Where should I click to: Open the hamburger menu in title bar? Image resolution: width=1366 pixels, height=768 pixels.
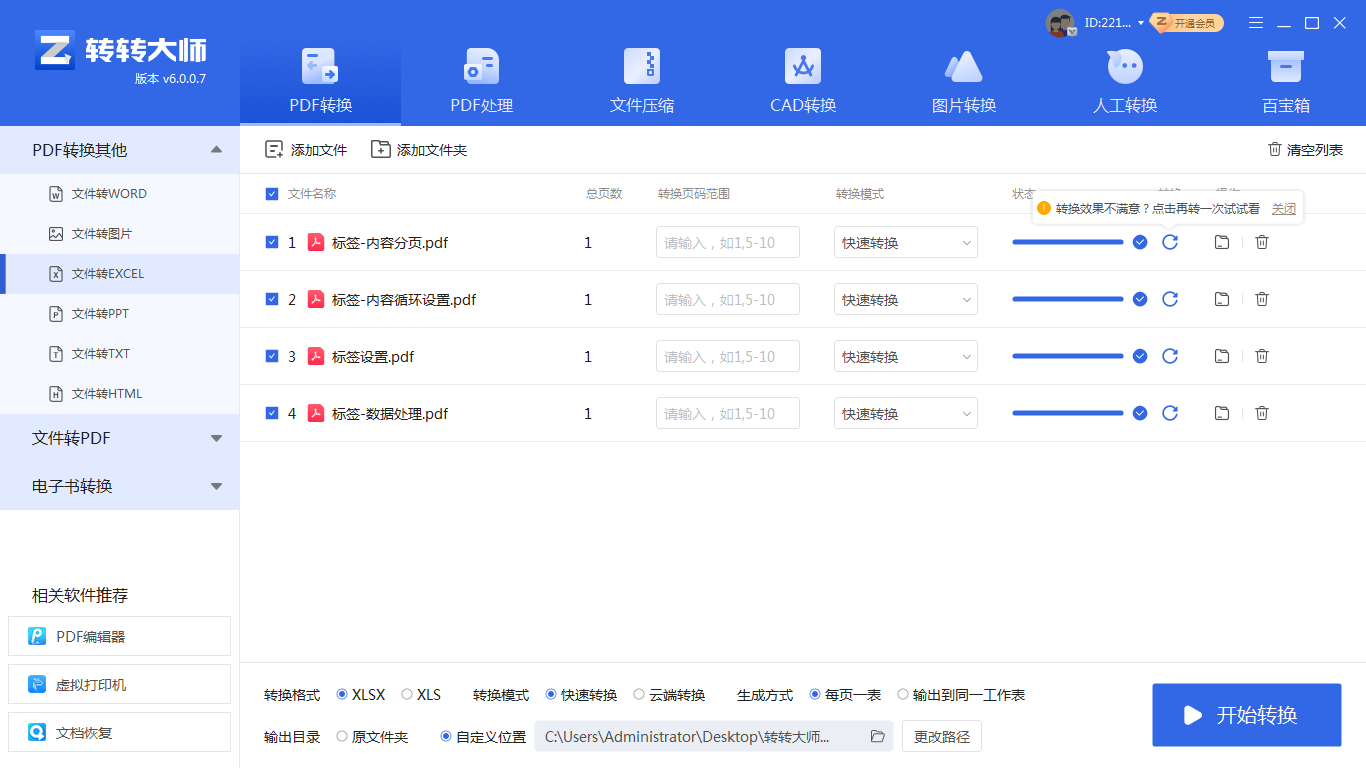click(x=1256, y=22)
